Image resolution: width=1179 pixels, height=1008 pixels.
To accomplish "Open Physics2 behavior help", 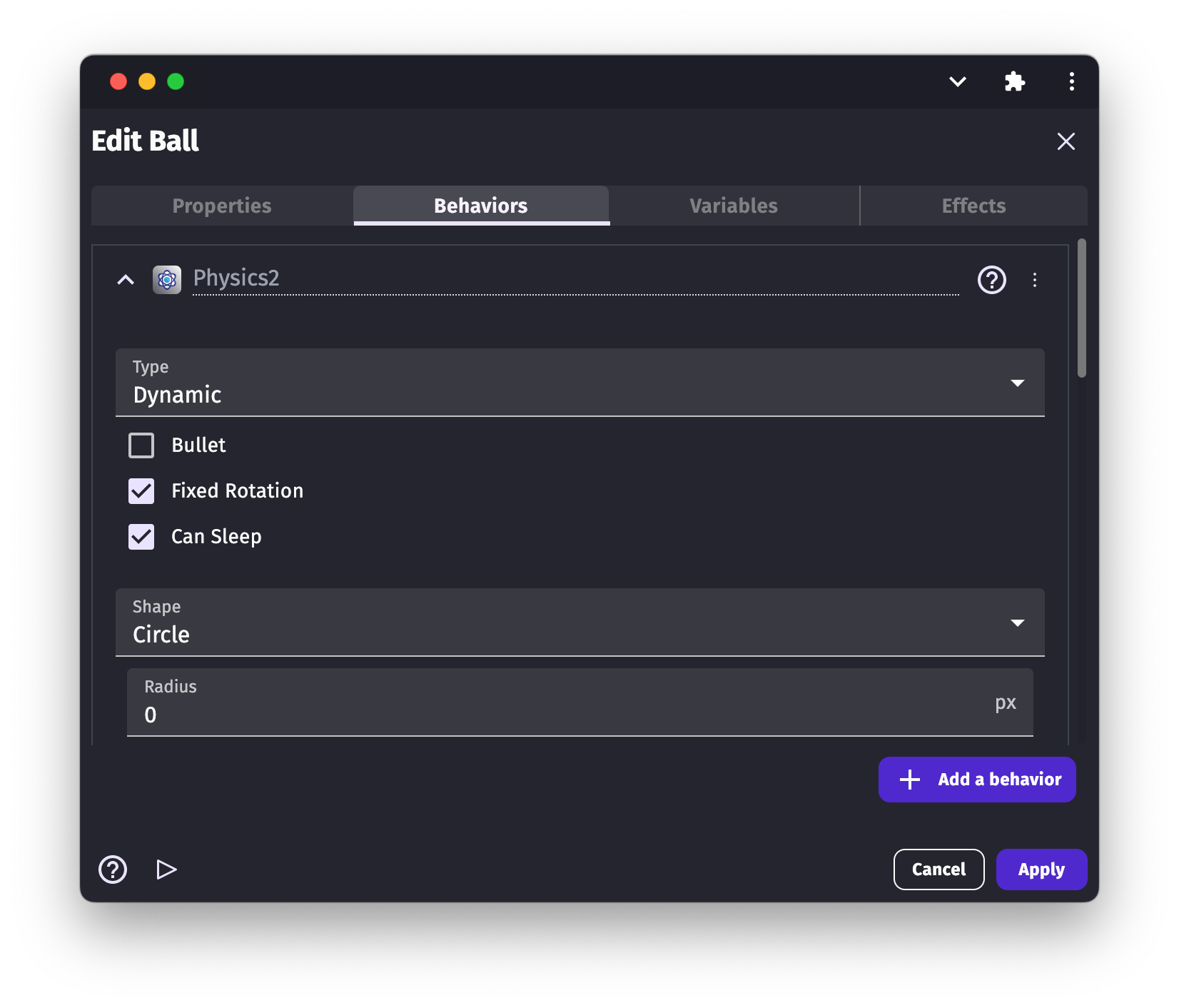I will (991, 280).
